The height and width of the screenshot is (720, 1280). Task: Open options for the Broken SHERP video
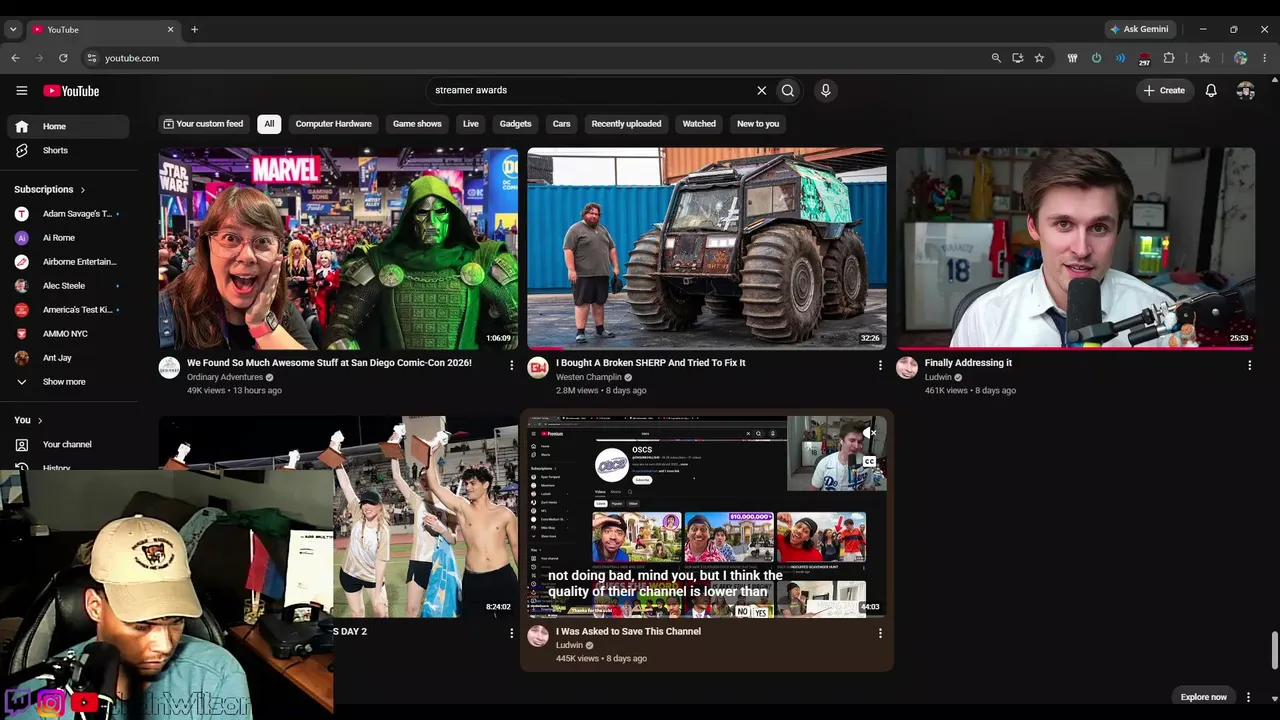click(880, 366)
